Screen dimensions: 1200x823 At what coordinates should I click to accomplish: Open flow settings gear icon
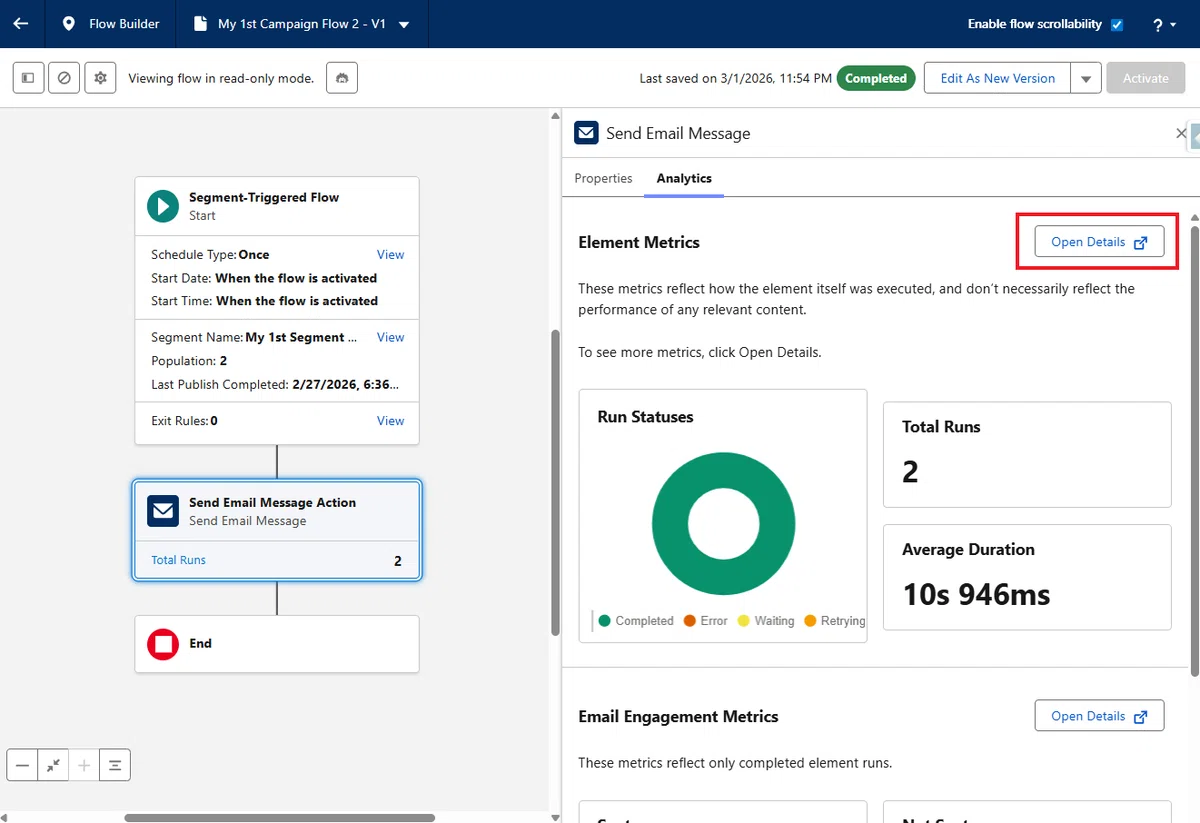100,78
